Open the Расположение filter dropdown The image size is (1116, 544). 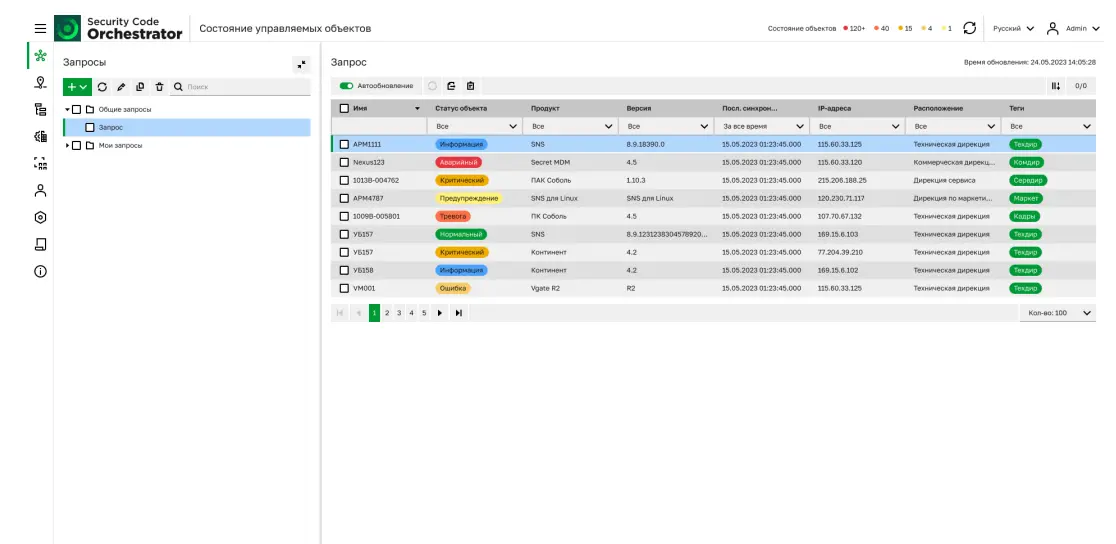pos(952,126)
